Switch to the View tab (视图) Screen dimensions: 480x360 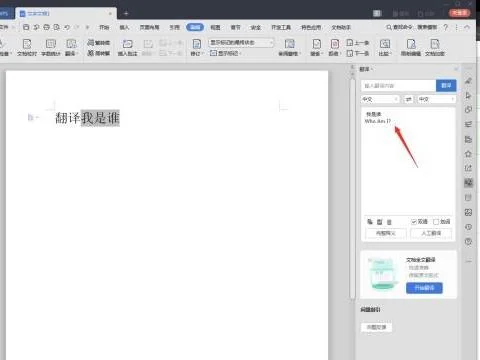coord(215,27)
